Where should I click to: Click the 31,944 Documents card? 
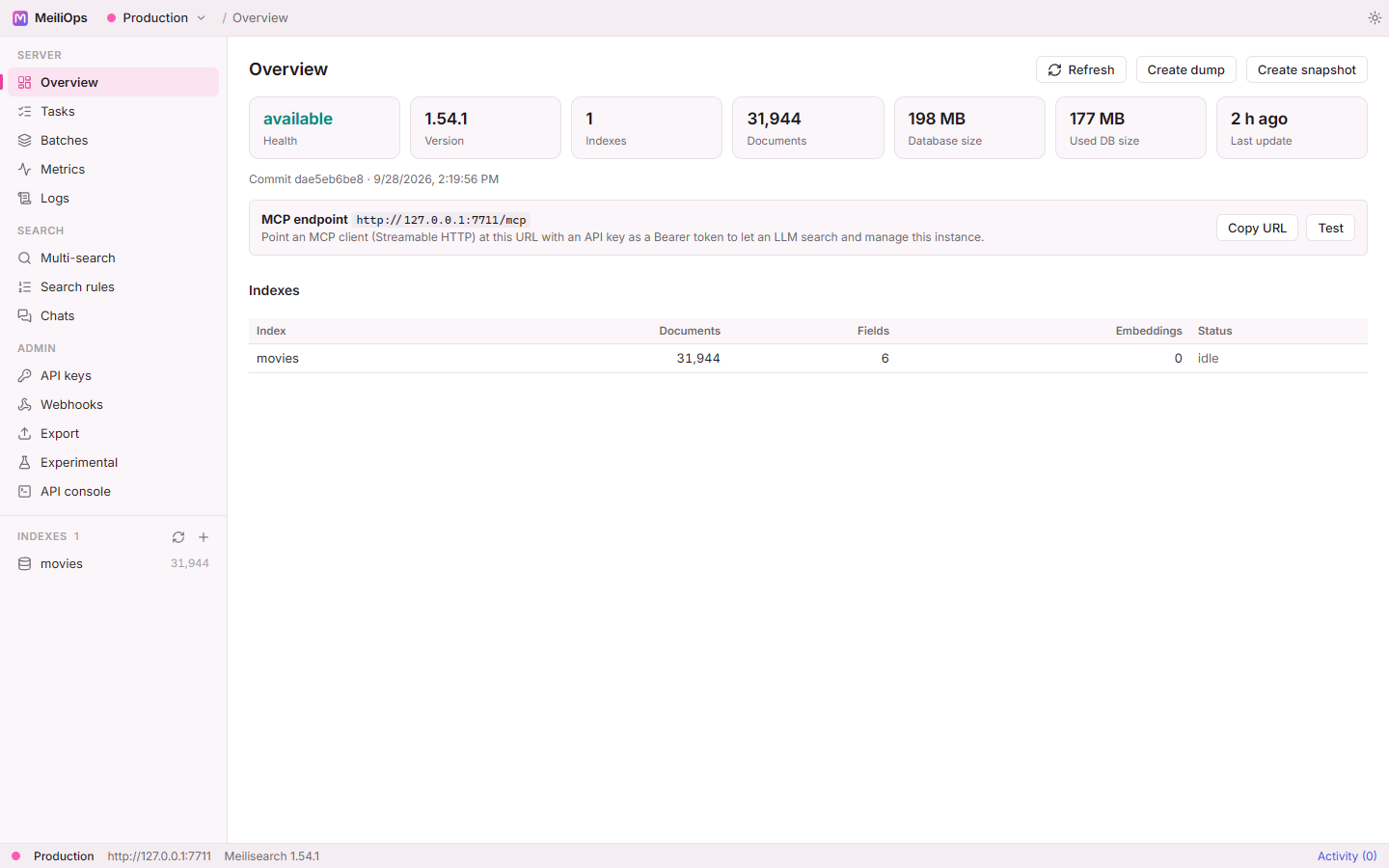(x=807, y=127)
